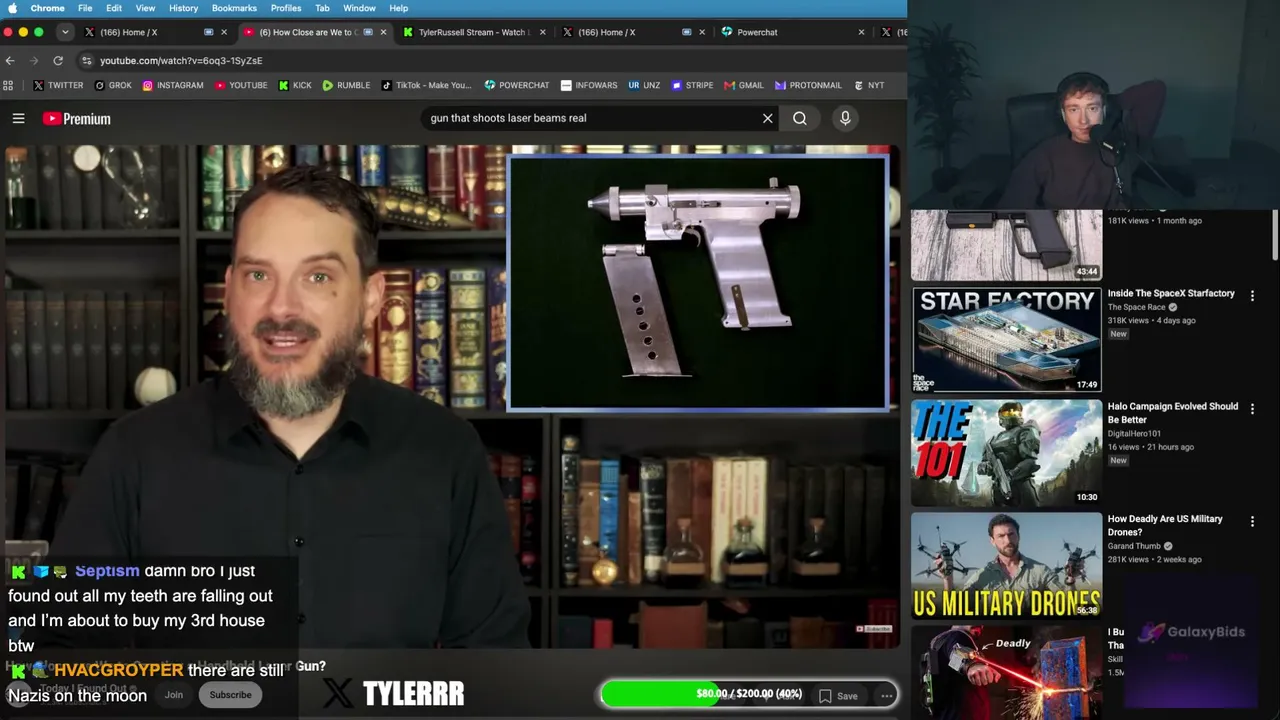Open the PROTONMAIL bookmark

[808, 85]
